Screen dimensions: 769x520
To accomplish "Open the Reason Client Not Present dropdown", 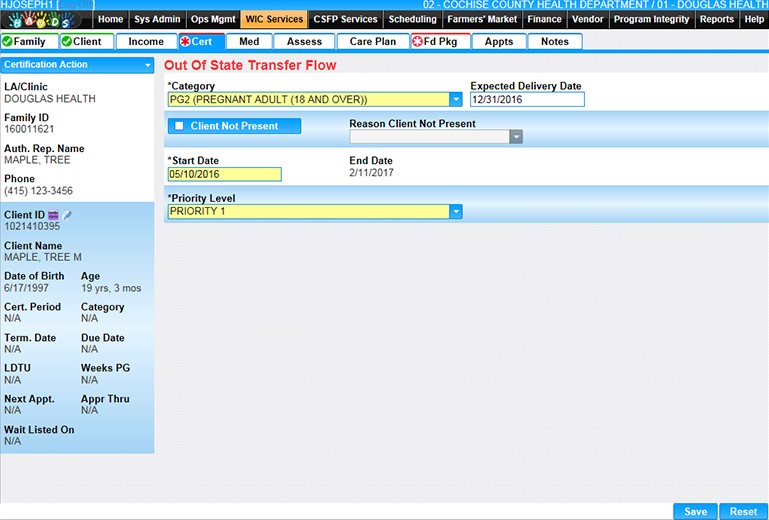I will click(516, 137).
